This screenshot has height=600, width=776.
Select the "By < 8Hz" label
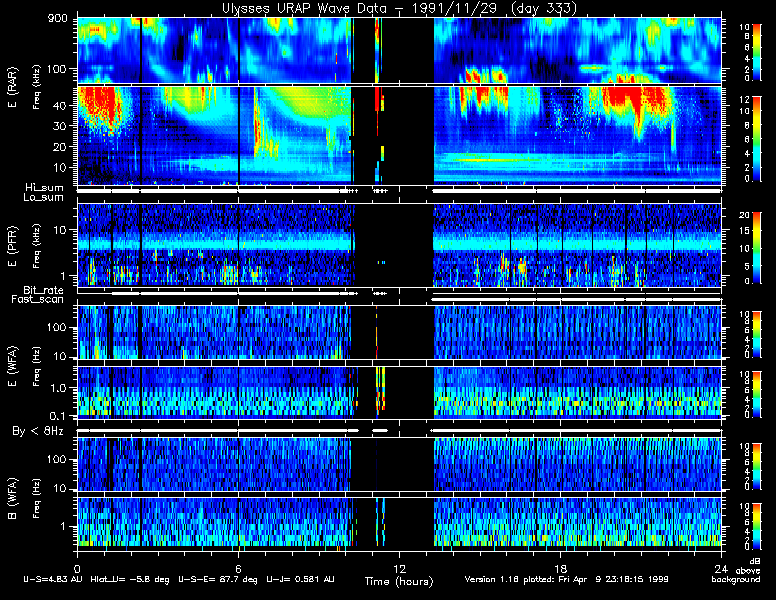(x=38, y=431)
